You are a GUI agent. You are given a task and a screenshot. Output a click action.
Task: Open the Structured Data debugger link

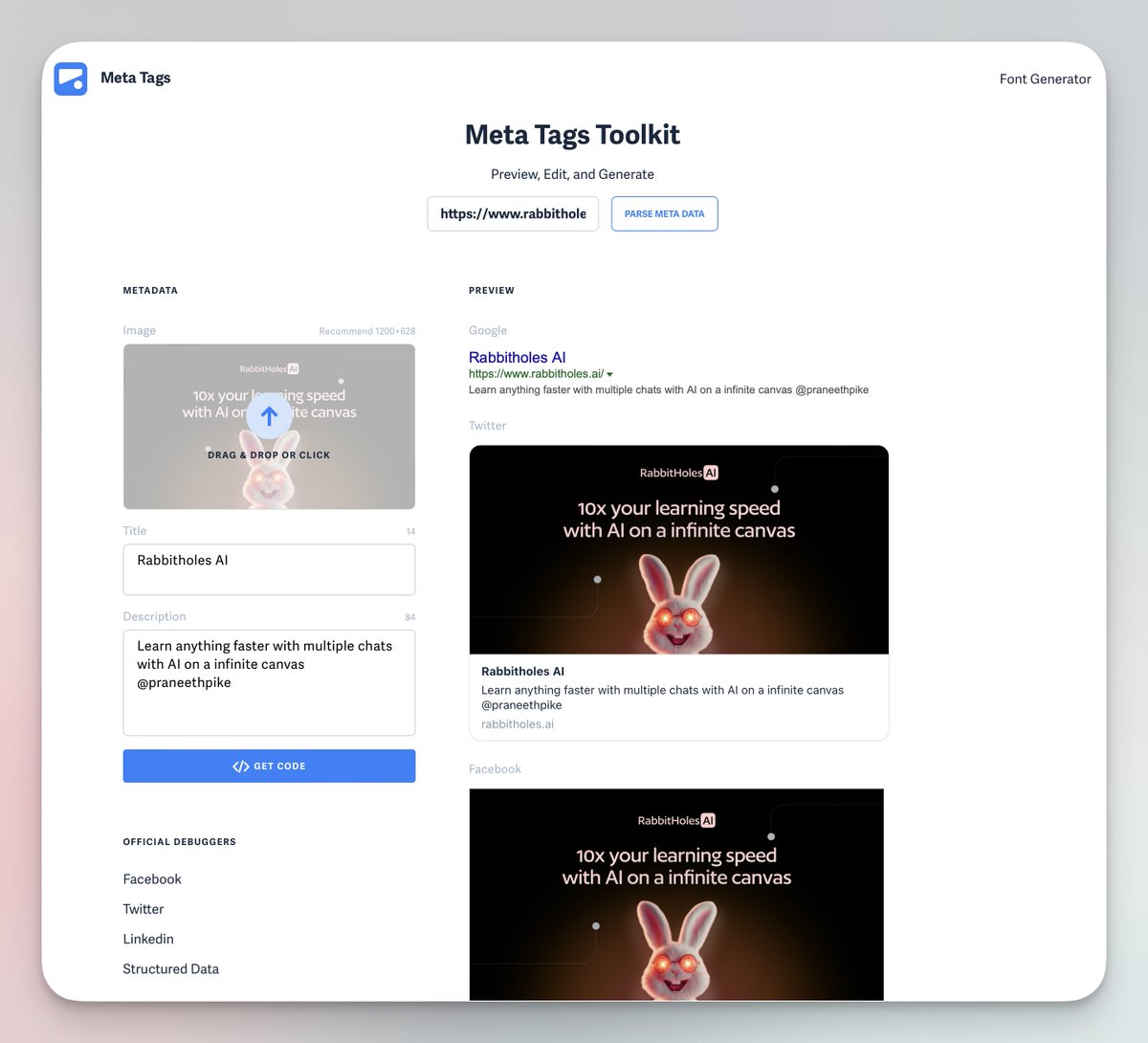click(170, 968)
